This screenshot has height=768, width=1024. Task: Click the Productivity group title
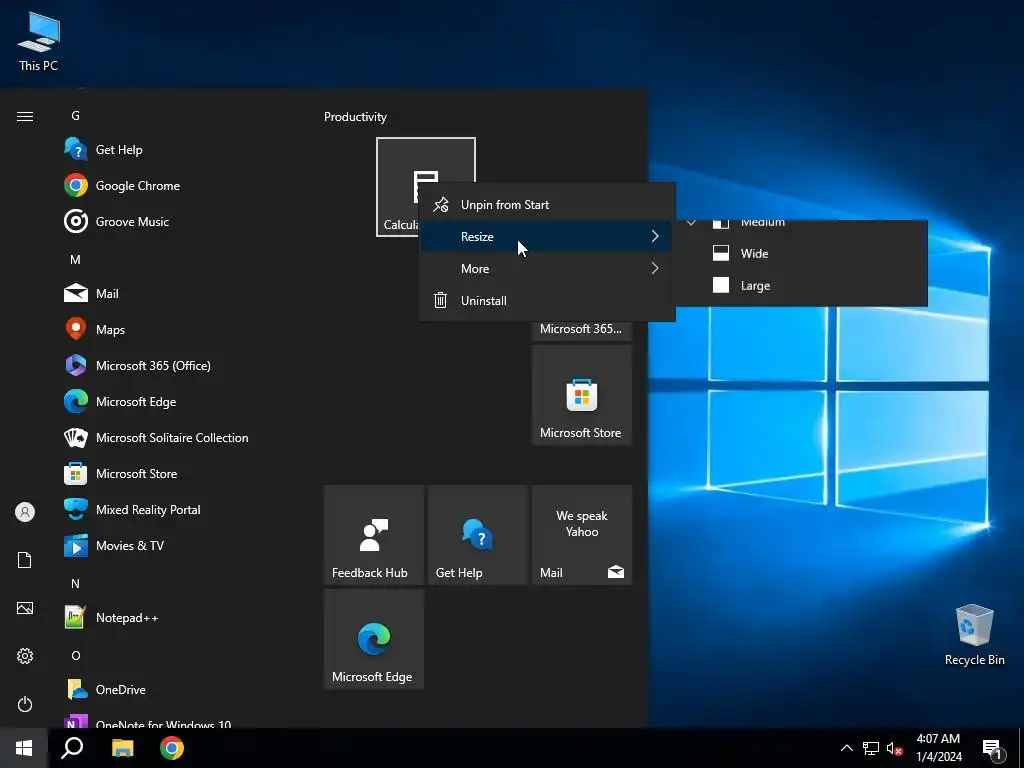click(355, 117)
